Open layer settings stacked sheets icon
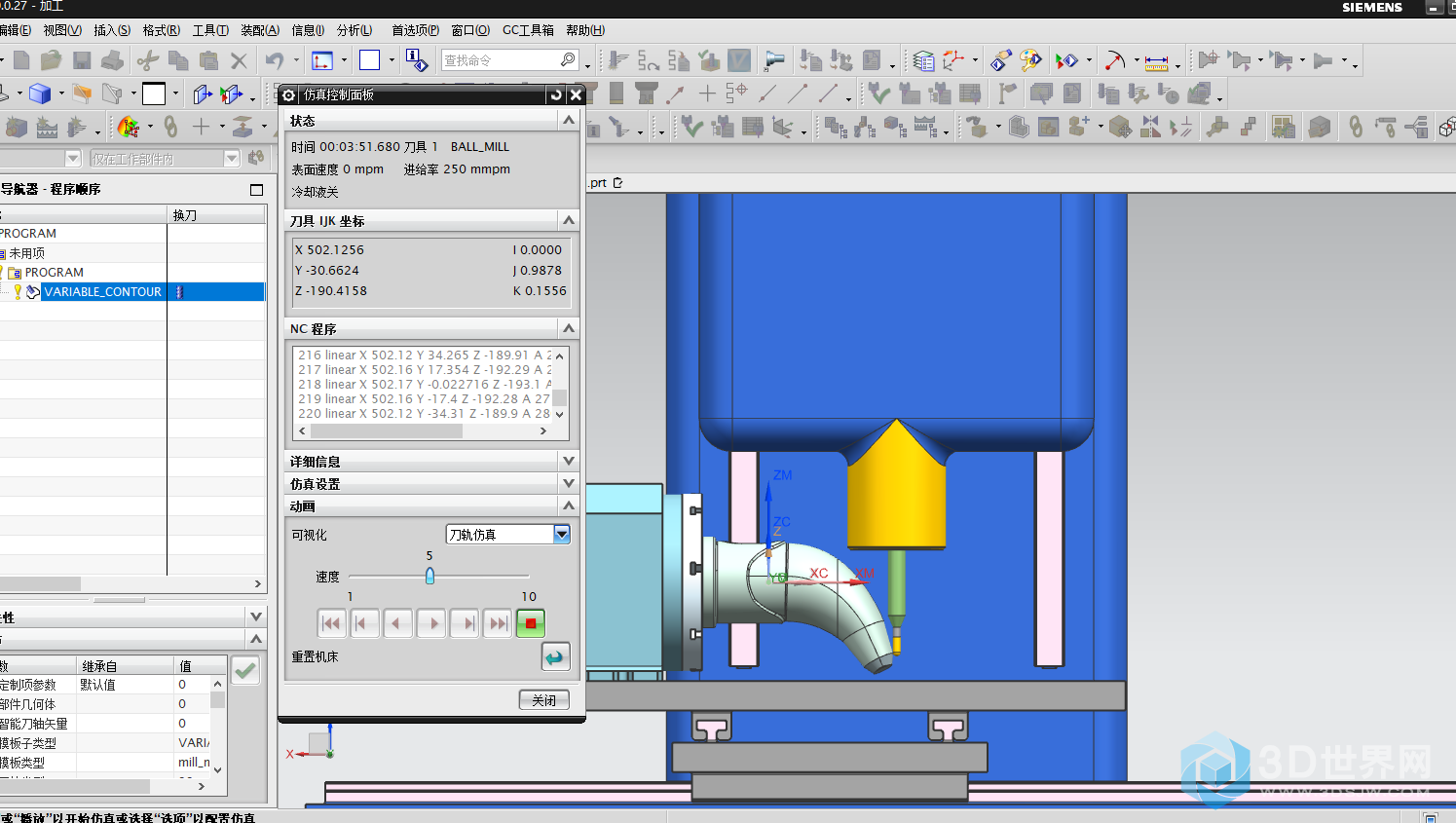This screenshot has width=1456, height=823. click(x=923, y=61)
